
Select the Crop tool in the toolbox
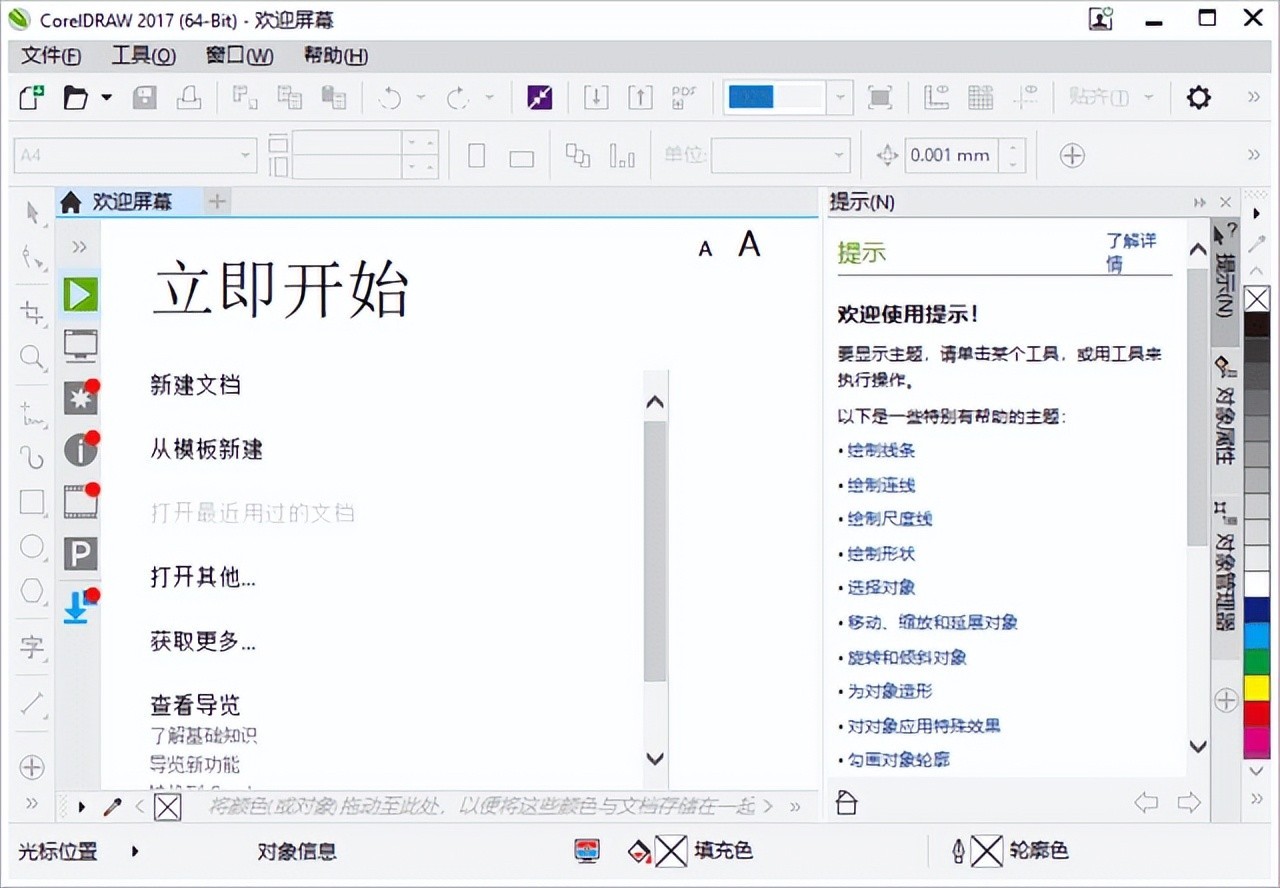click(32, 312)
